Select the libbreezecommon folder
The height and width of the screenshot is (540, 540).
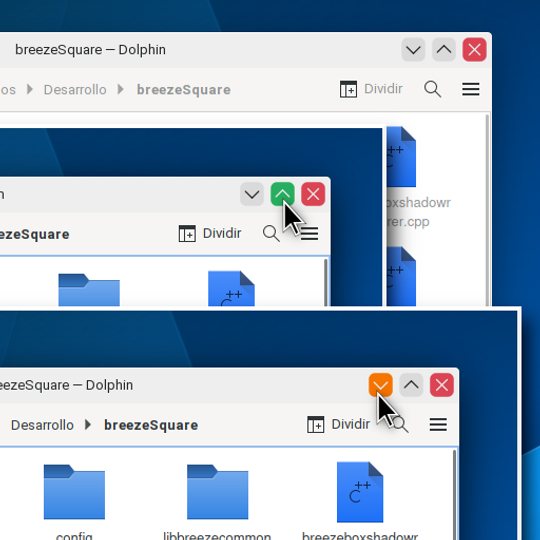click(x=217, y=492)
